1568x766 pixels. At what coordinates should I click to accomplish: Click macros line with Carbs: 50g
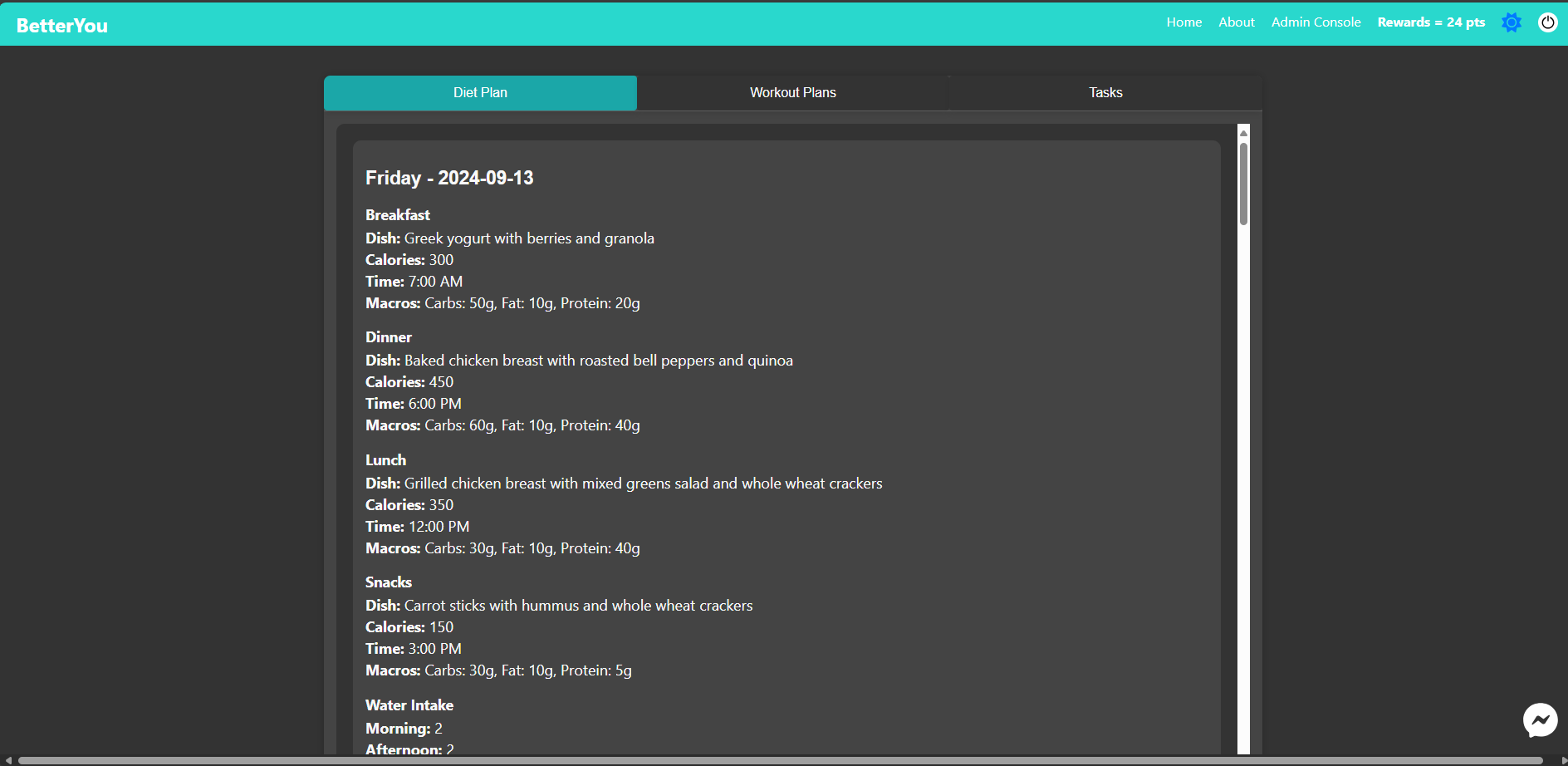tap(502, 303)
